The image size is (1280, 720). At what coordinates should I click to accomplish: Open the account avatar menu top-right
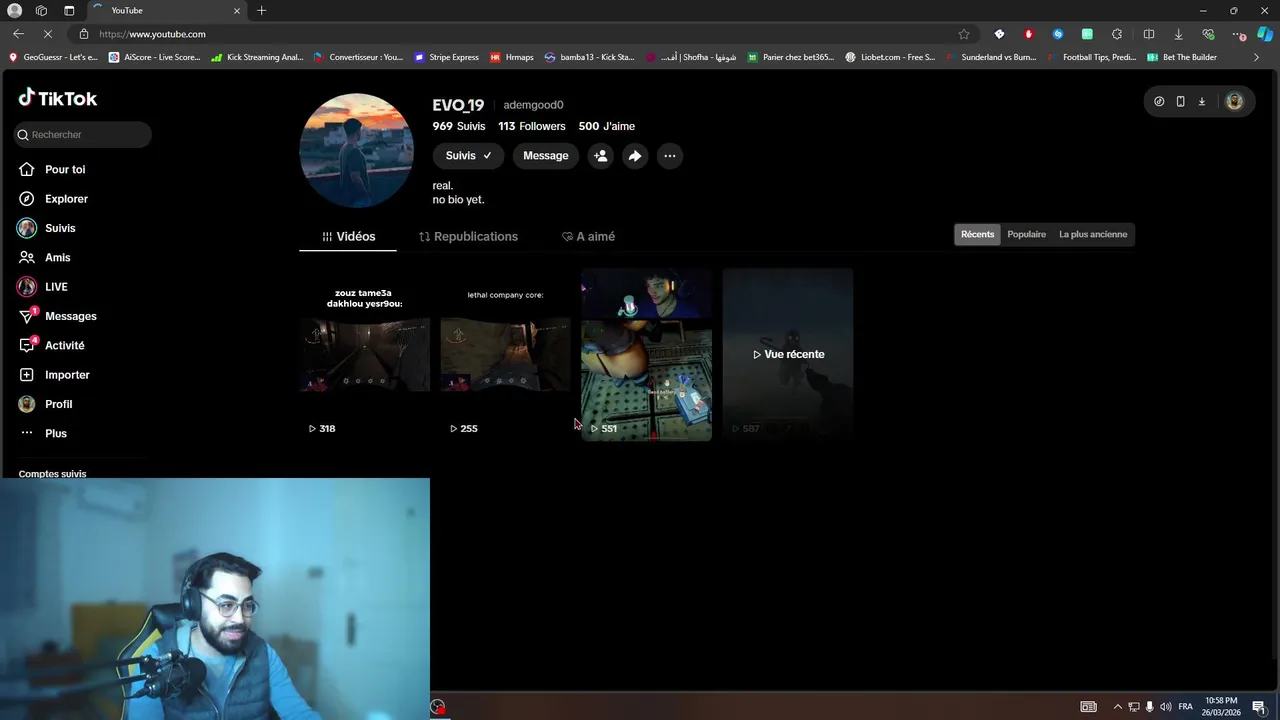pyautogui.click(x=1234, y=101)
